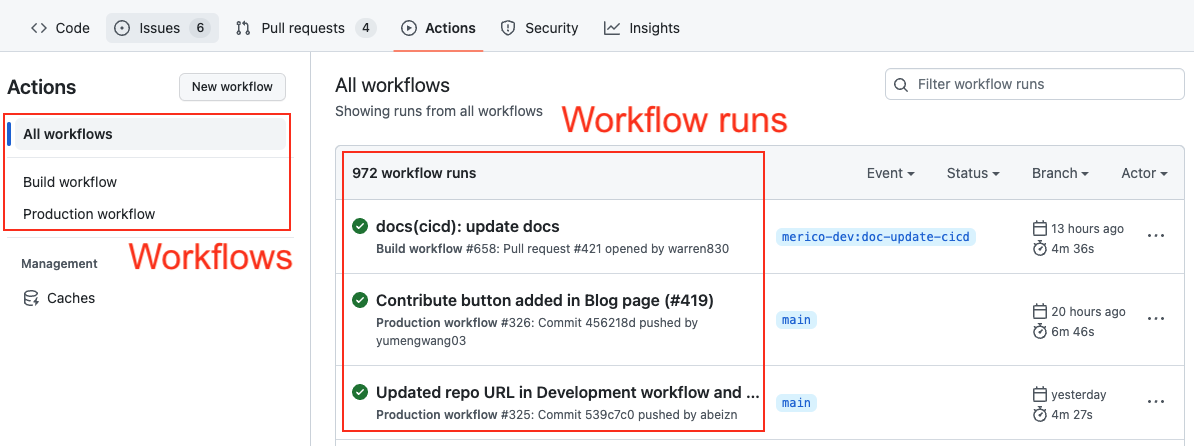Image resolution: width=1194 pixels, height=446 pixels.
Task: Open the Status filter dropdown
Action: point(973,173)
